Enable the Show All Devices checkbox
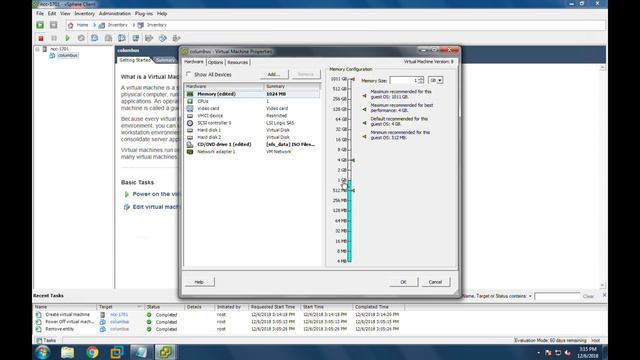This screenshot has height=360, width=640. point(189,74)
